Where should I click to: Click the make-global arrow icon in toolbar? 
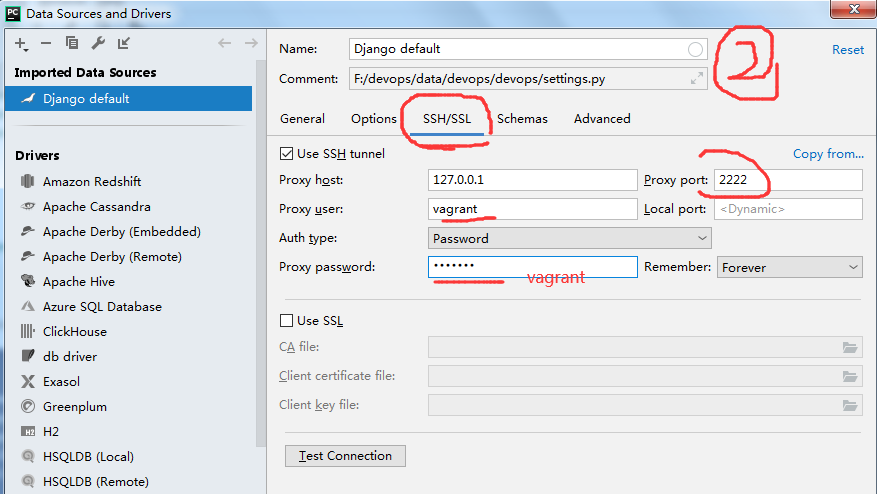pos(124,43)
